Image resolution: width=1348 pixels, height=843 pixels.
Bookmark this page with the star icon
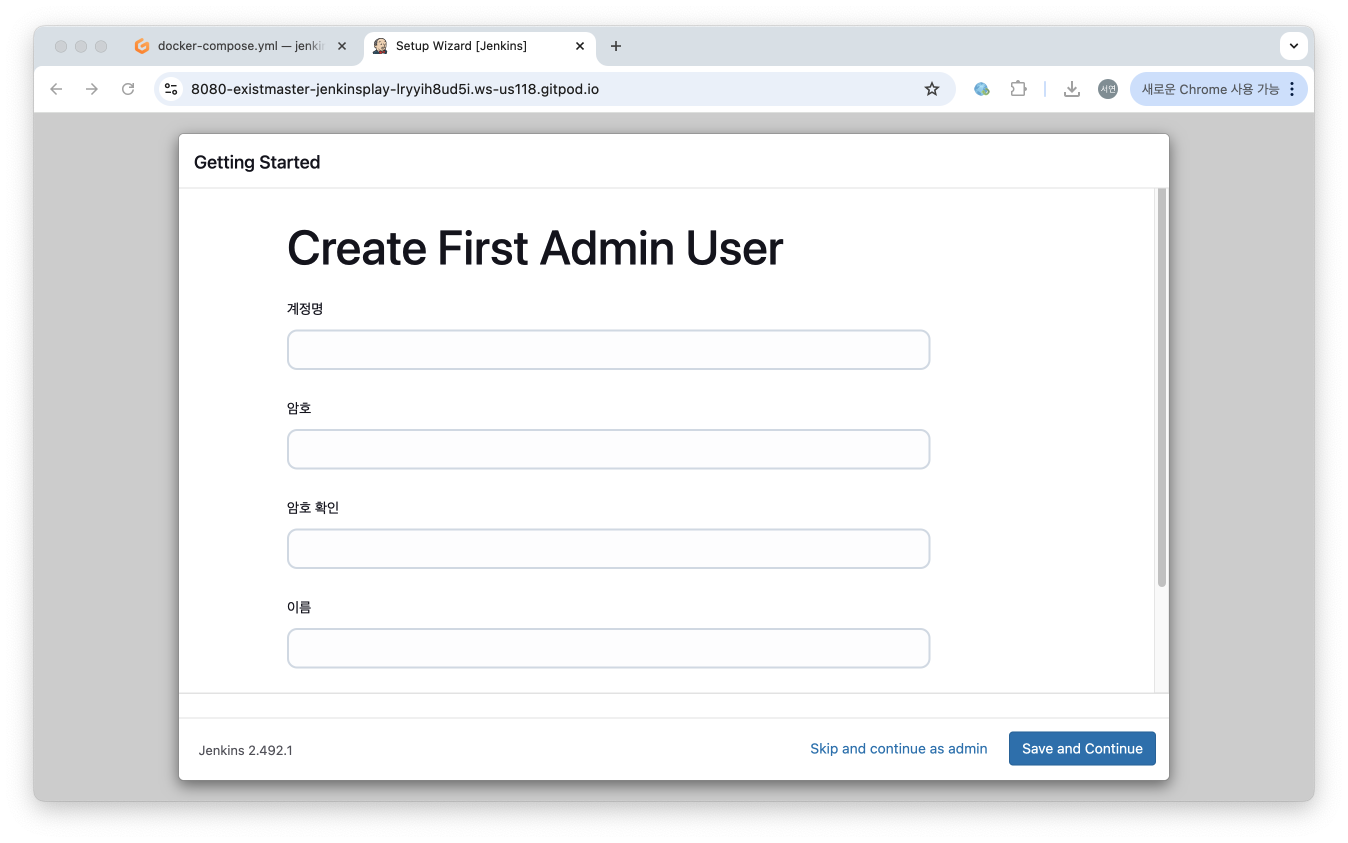pos(932,89)
